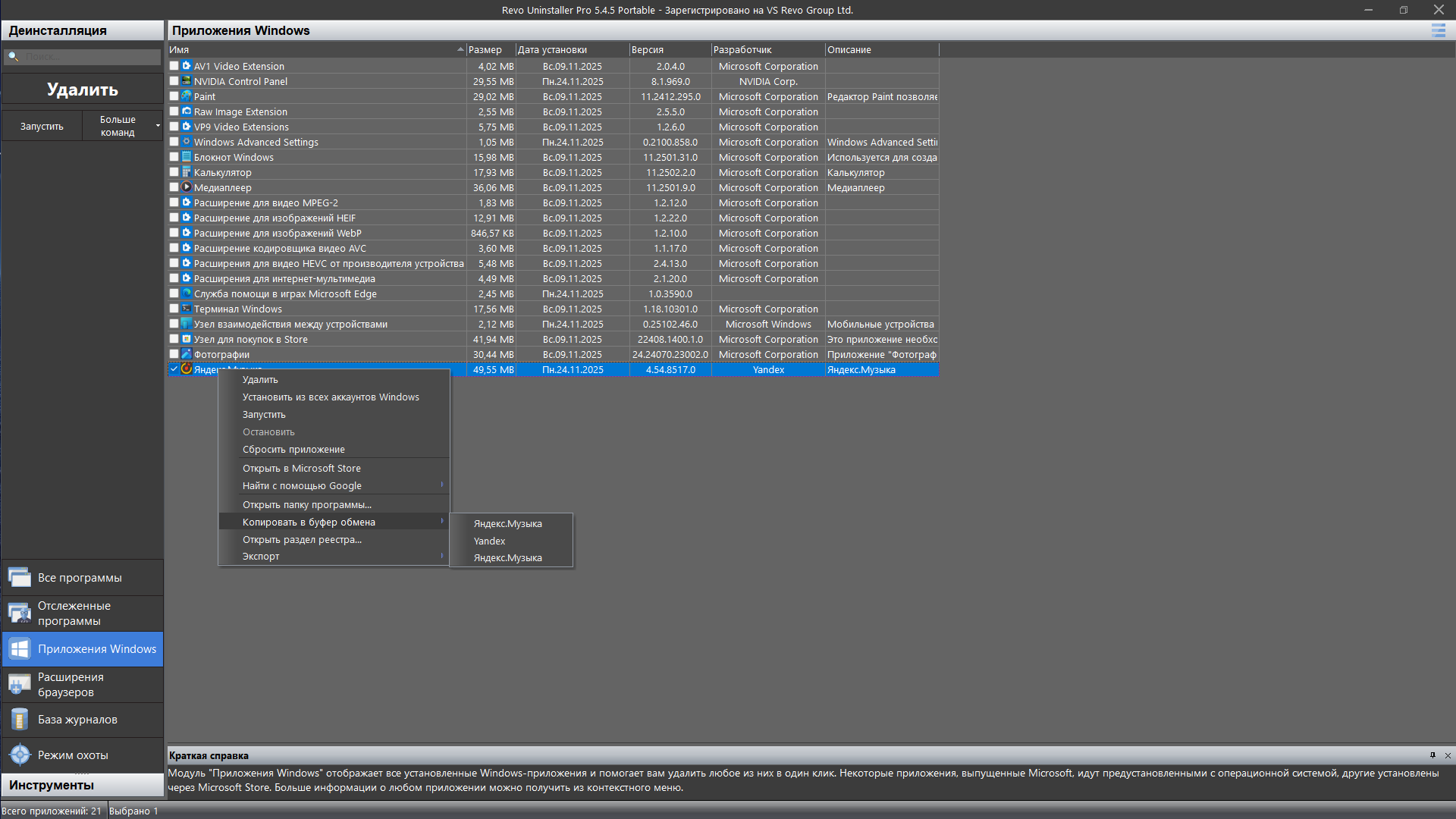Expand the Экспорт submenu arrow
The image size is (1456, 819).
[441, 556]
